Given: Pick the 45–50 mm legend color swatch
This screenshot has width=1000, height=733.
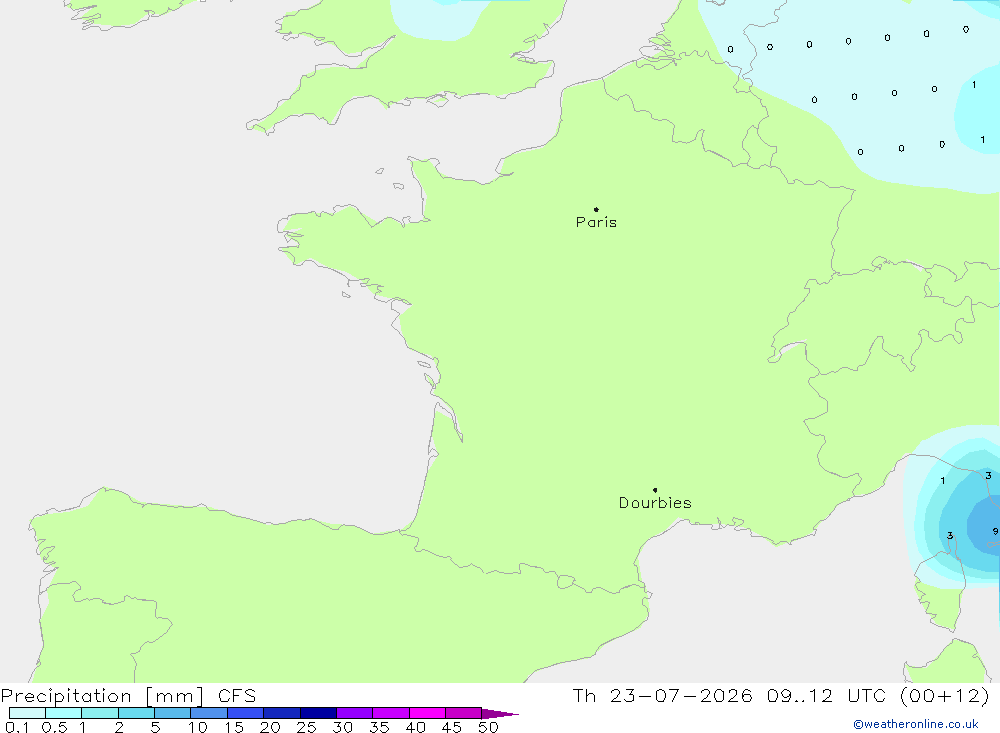Looking at the screenshot, I should 463,713.
